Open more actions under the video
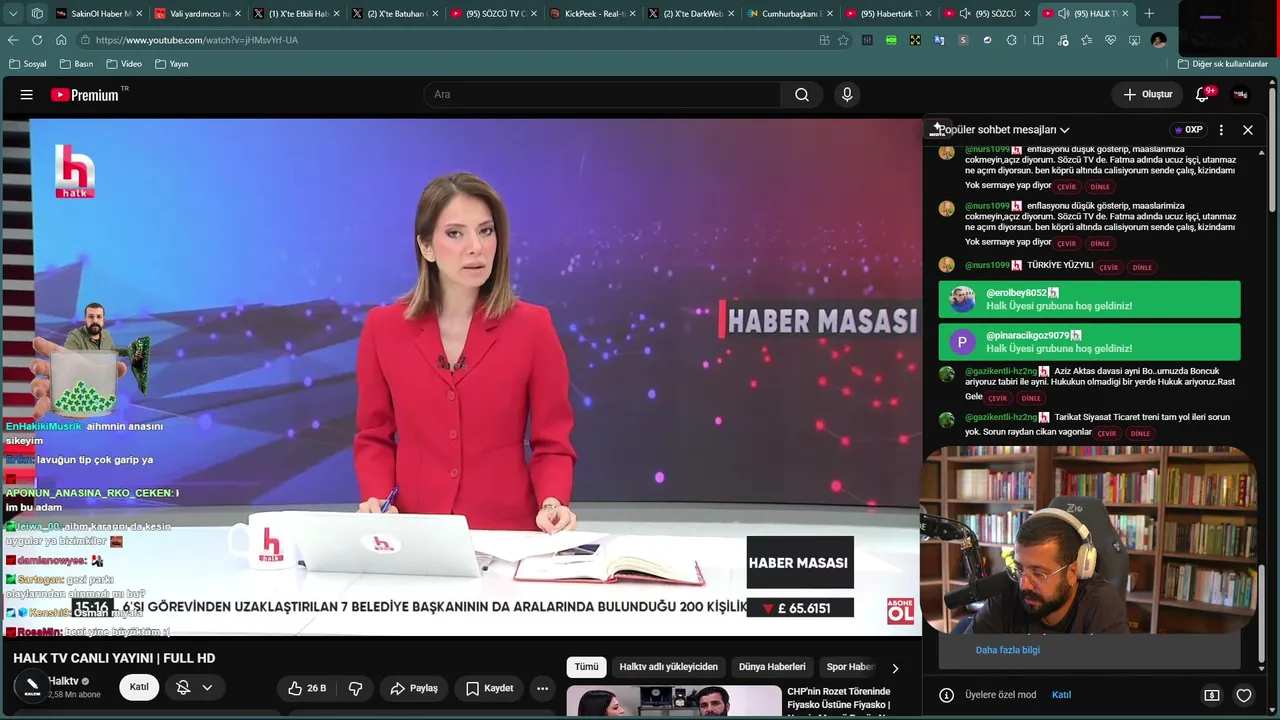The image size is (1280, 720). [542, 688]
